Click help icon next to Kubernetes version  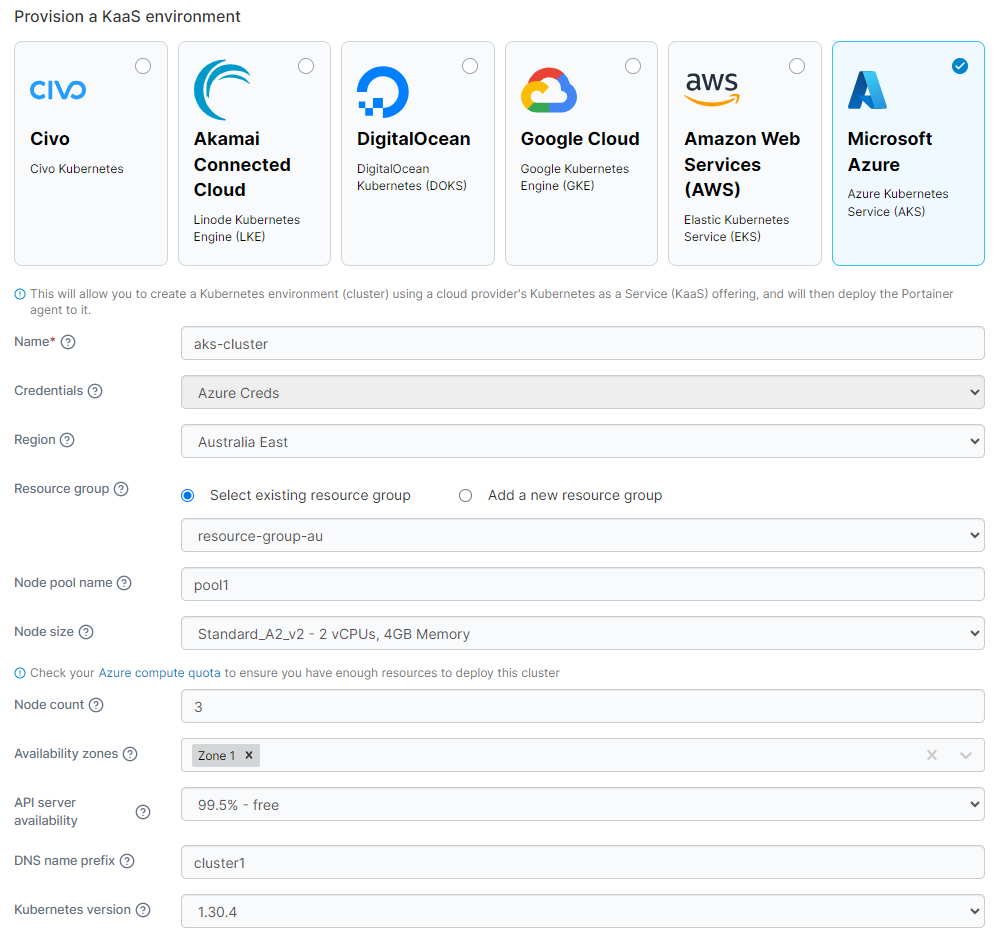(x=143, y=910)
